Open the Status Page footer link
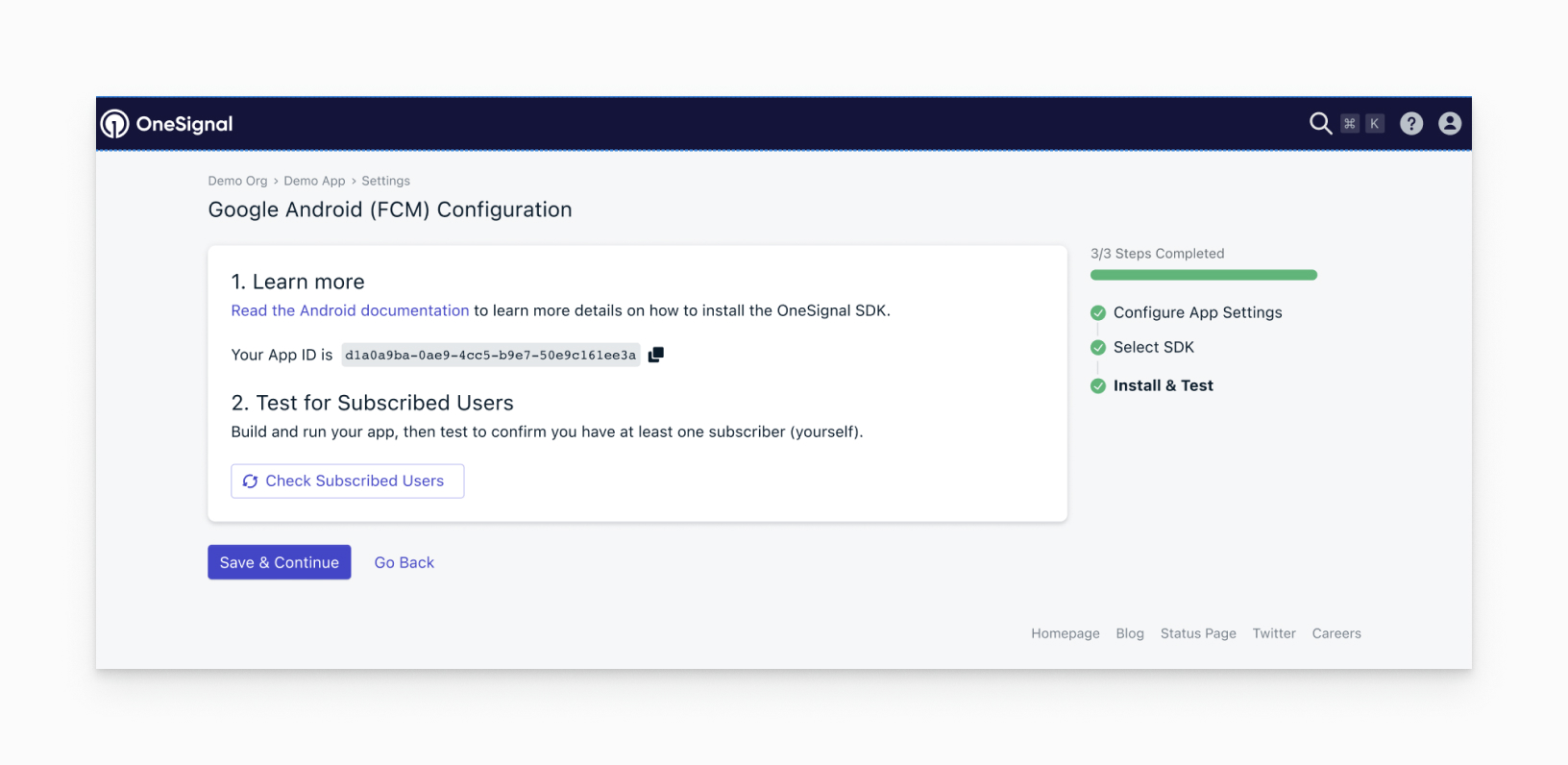Image resolution: width=1568 pixels, height=765 pixels. click(x=1198, y=633)
